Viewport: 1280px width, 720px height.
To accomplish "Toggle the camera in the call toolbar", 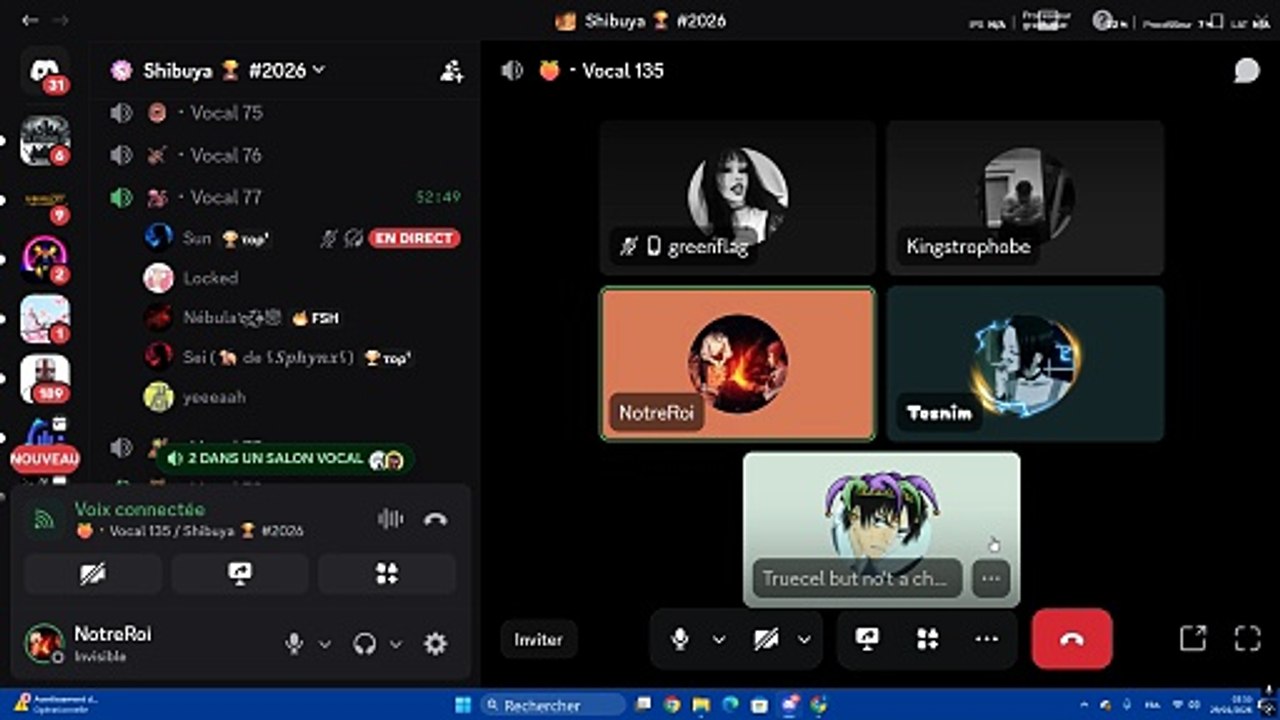I will [x=766, y=639].
